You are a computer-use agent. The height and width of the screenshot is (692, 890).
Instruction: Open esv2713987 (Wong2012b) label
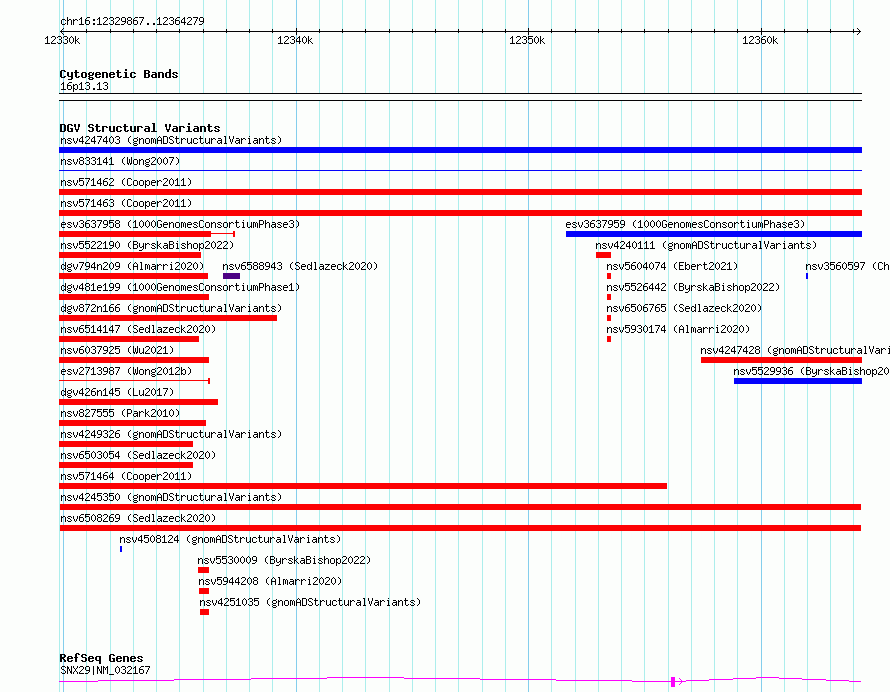click(x=126, y=371)
